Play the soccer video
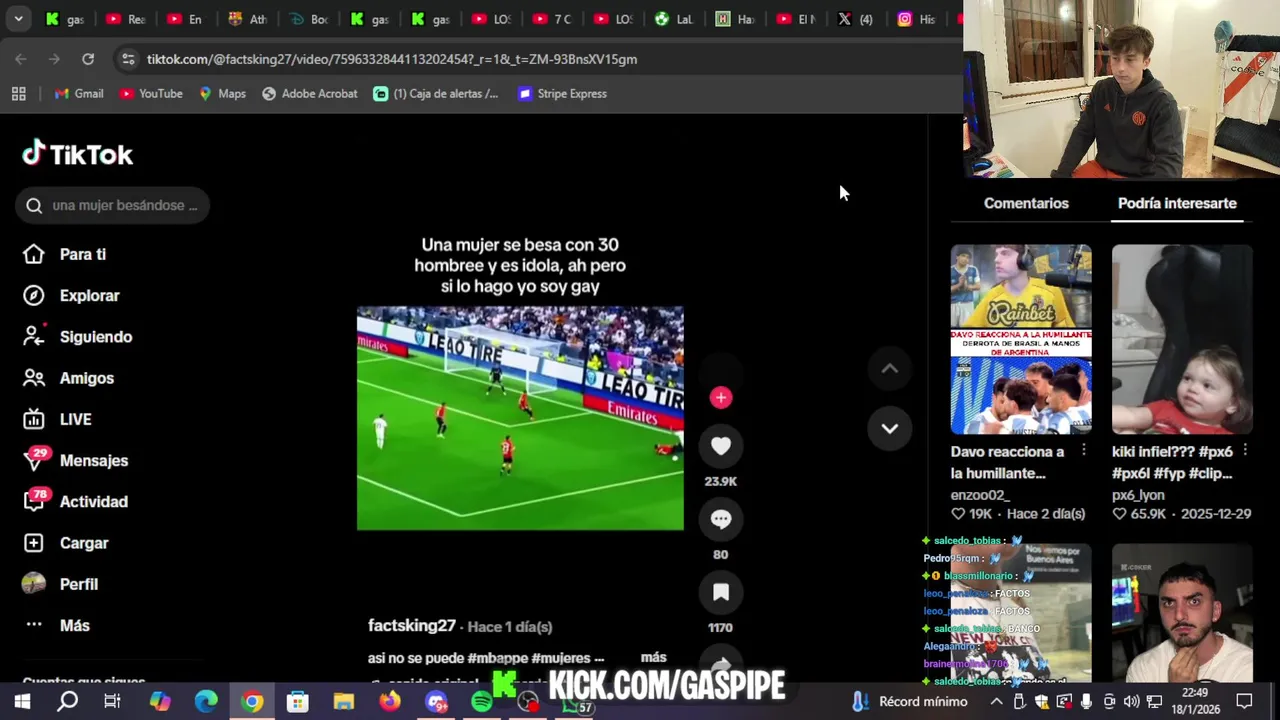This screenshot has width=1280, height=720. point(520,418)
